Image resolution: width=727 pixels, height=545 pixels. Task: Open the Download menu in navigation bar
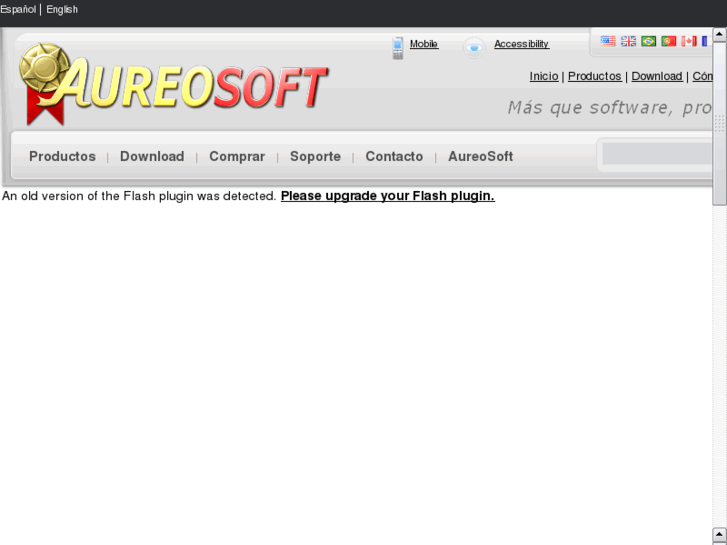[x=152, y=156]
